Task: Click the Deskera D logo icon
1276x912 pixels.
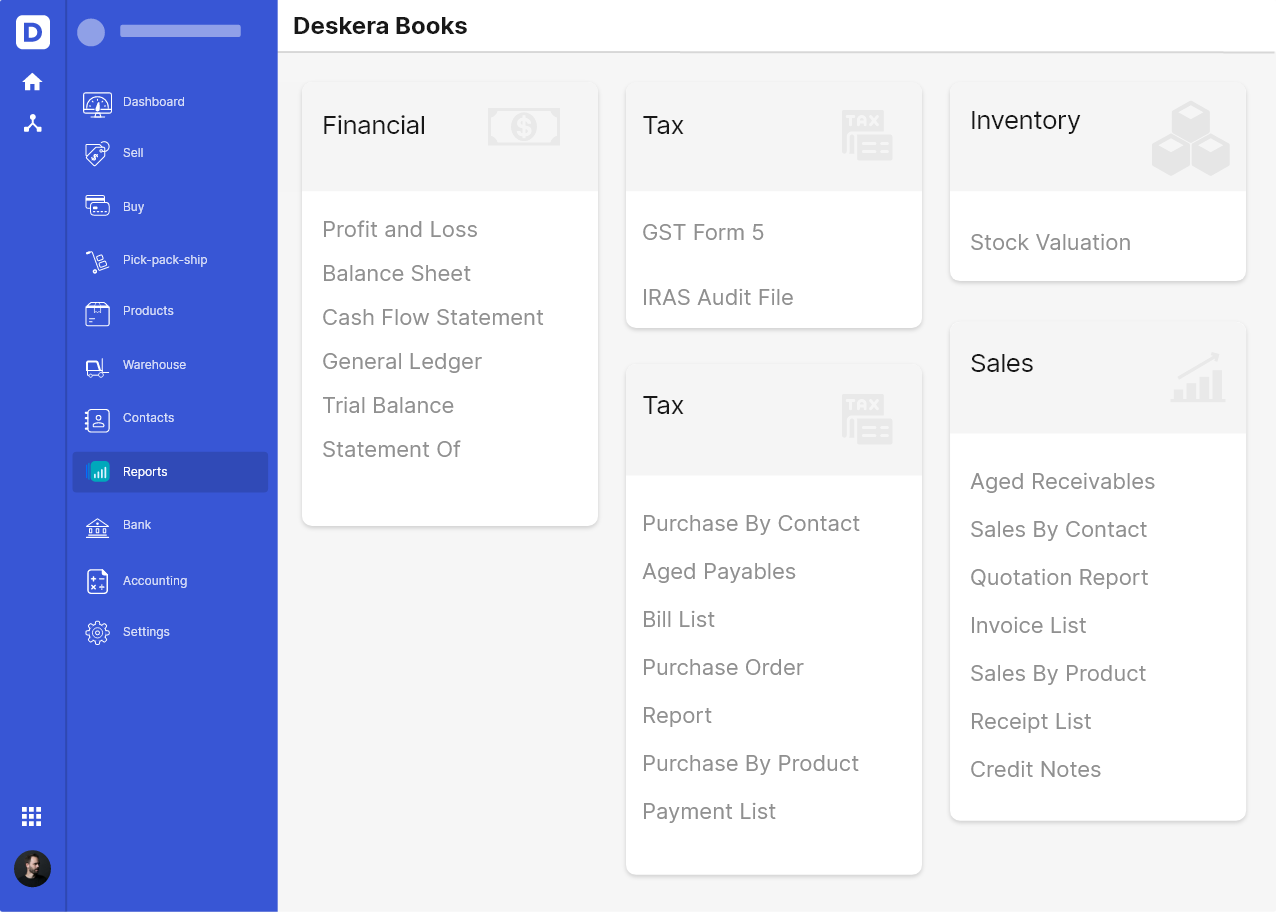Action: (x=33, y=32)
